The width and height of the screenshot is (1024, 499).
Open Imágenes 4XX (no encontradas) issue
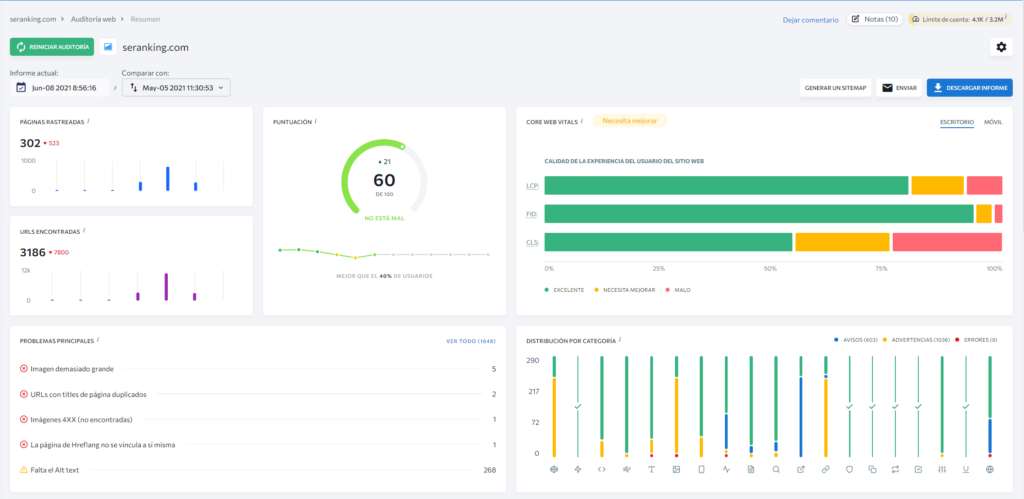pos(258,419)
